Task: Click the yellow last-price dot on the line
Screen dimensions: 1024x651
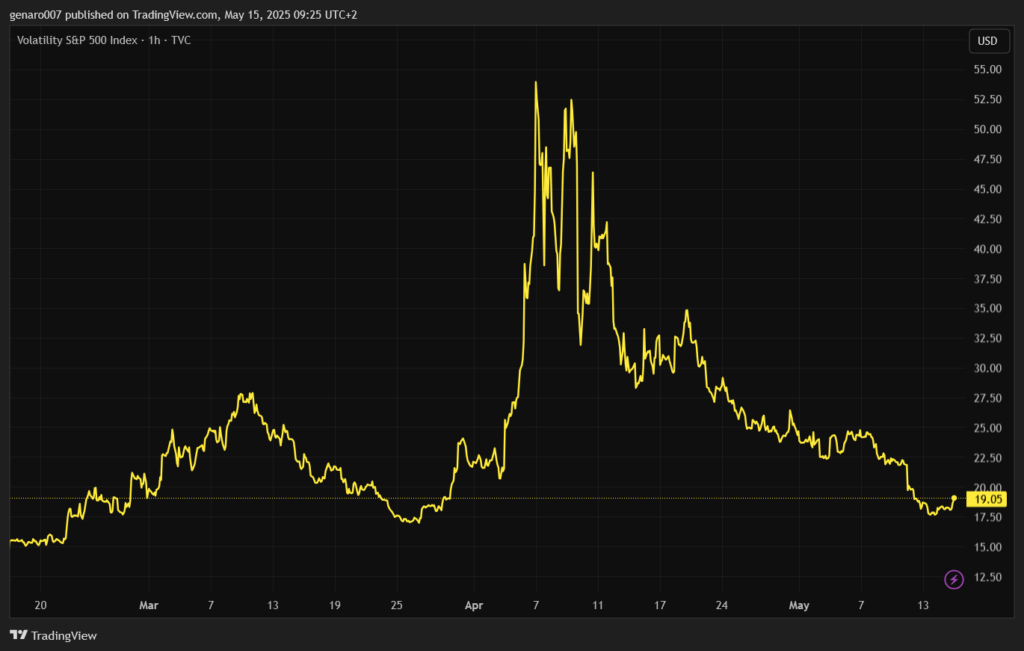Action: pyautogui.click(x=954, y=497)
